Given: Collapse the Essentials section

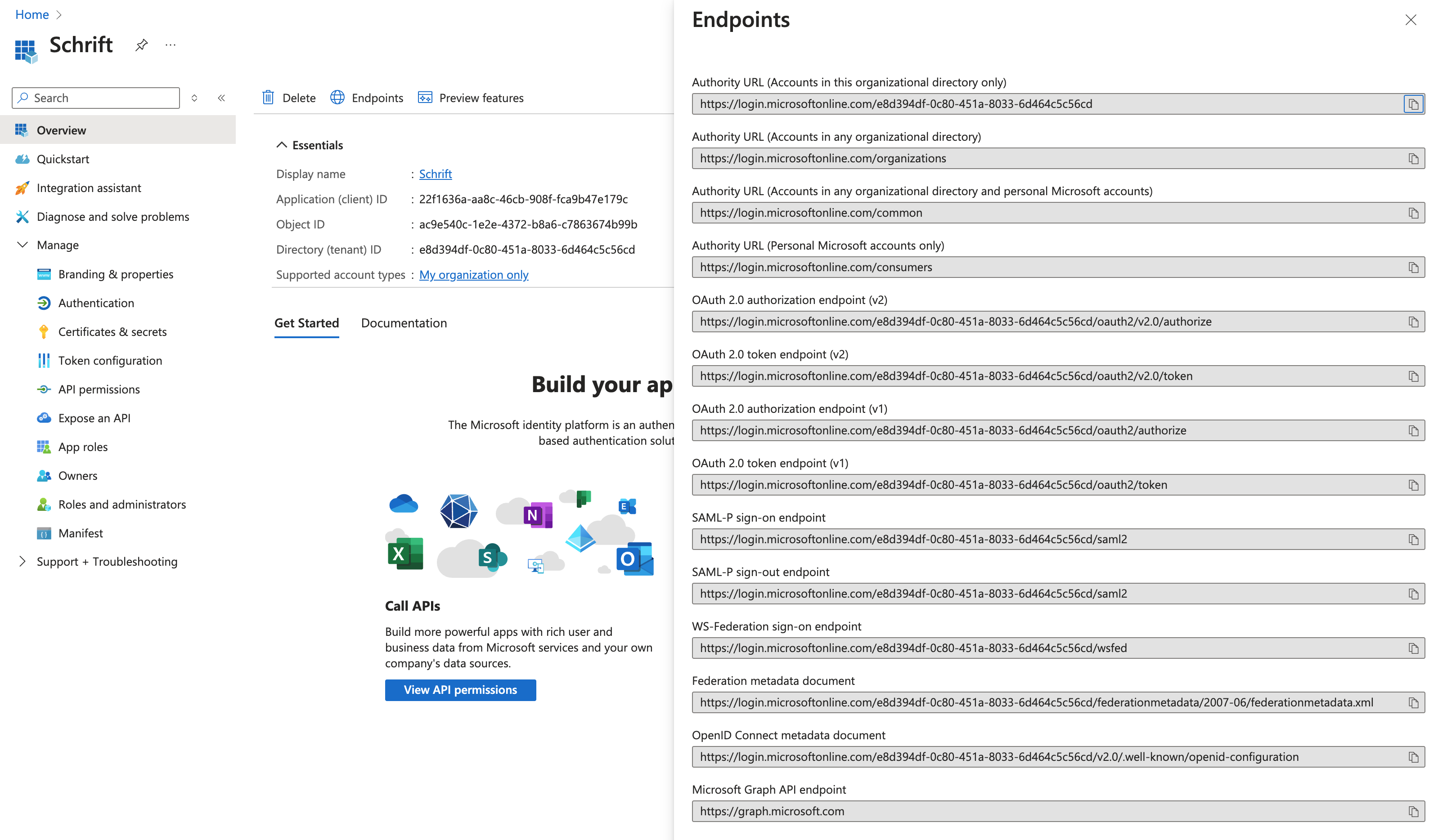Looking at the screenshot, I should pos(282,145).
